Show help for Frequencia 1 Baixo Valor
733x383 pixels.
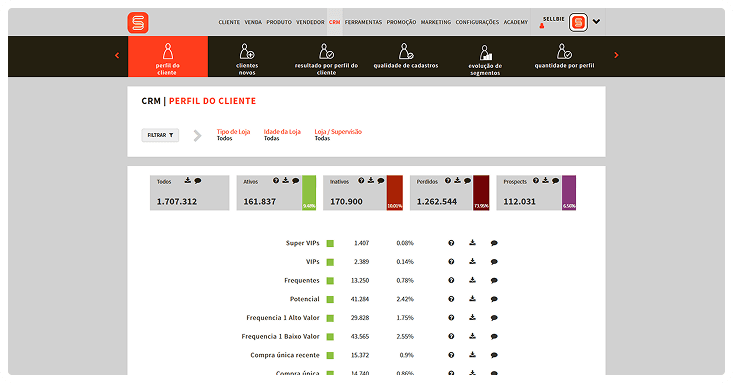coord(451,337)
